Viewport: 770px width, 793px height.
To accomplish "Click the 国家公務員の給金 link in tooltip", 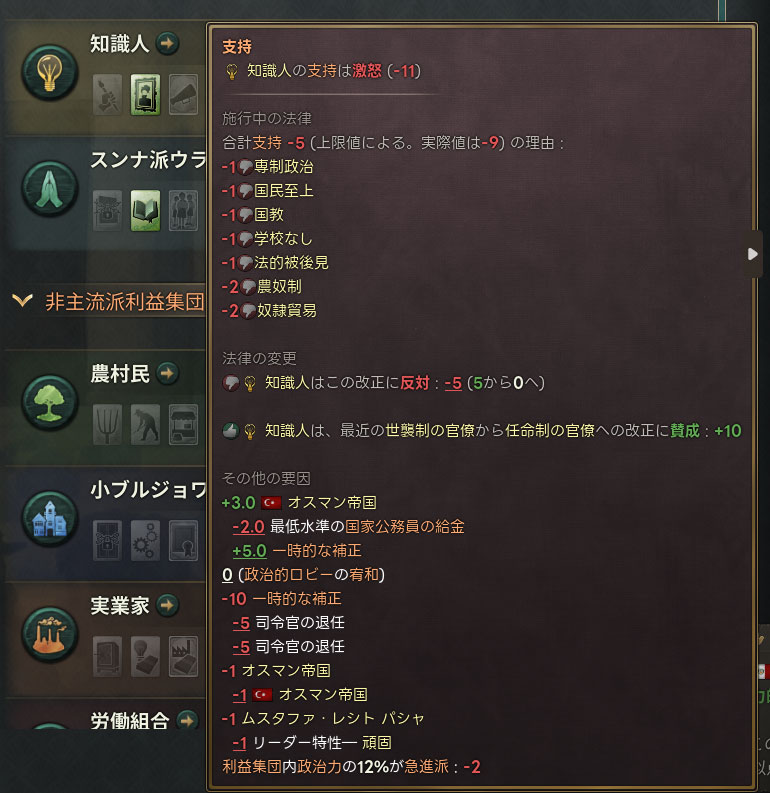I will 404,526.
